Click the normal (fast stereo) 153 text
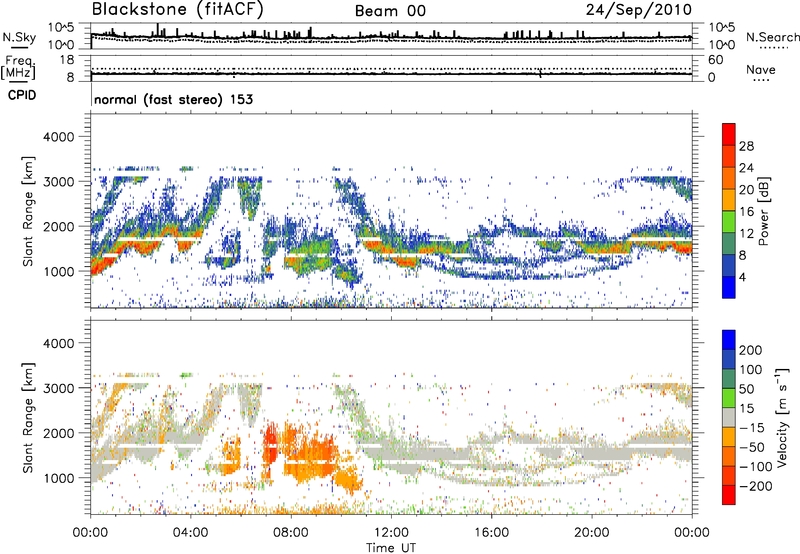The width and height of the screenshot is (800, 554). tap(173, 99)
